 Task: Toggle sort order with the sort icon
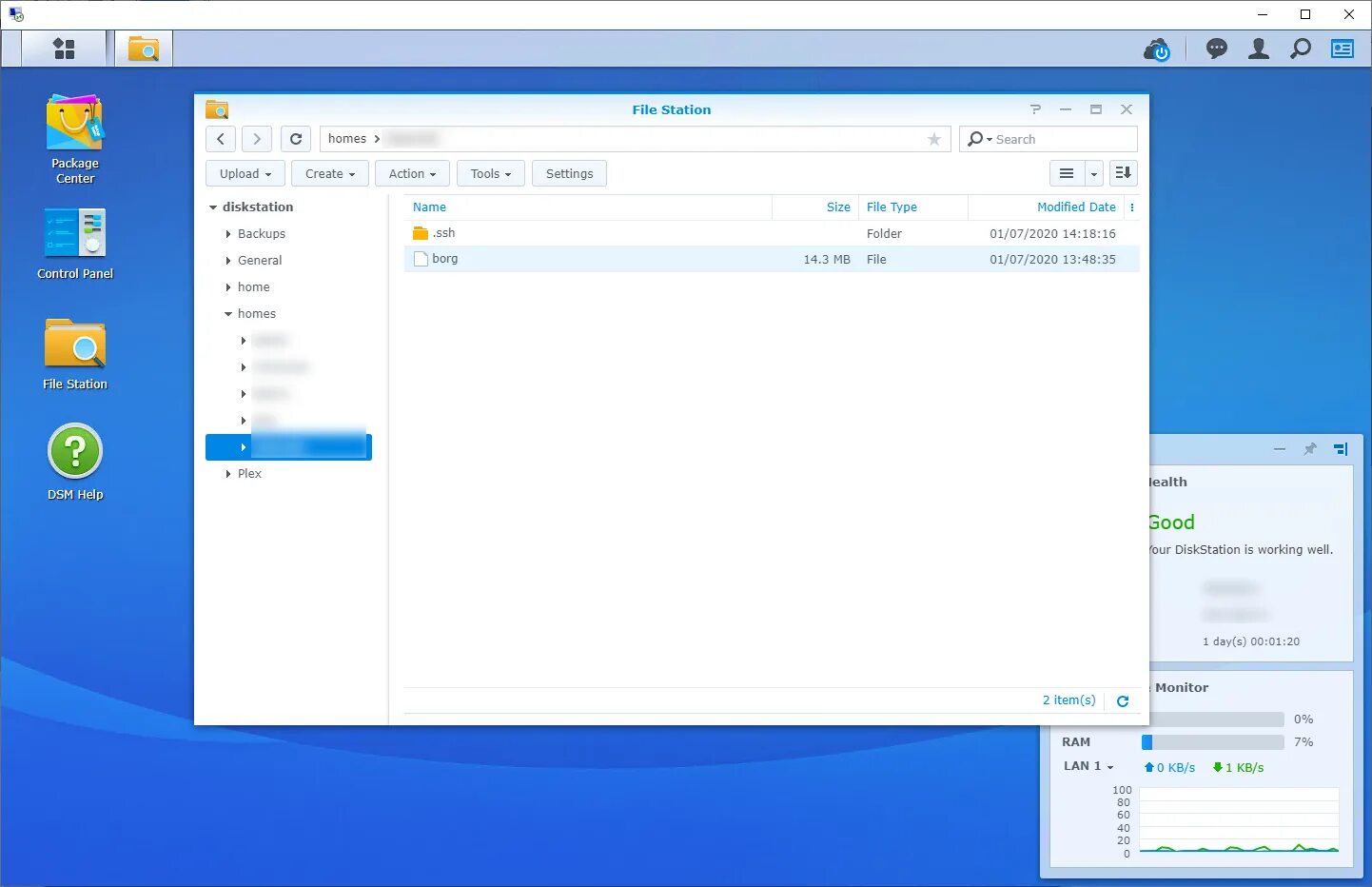click(1122, 173)
